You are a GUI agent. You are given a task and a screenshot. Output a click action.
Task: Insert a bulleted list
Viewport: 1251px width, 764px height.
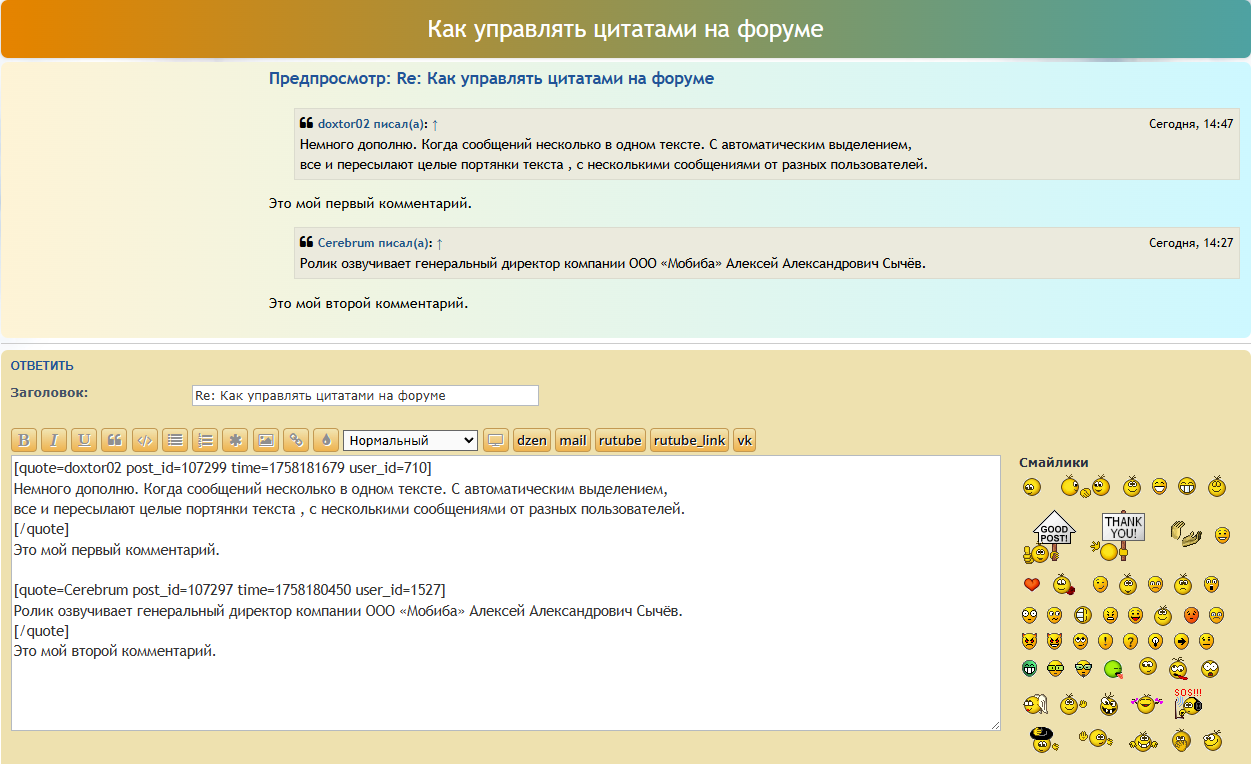[x=175, y=440]
